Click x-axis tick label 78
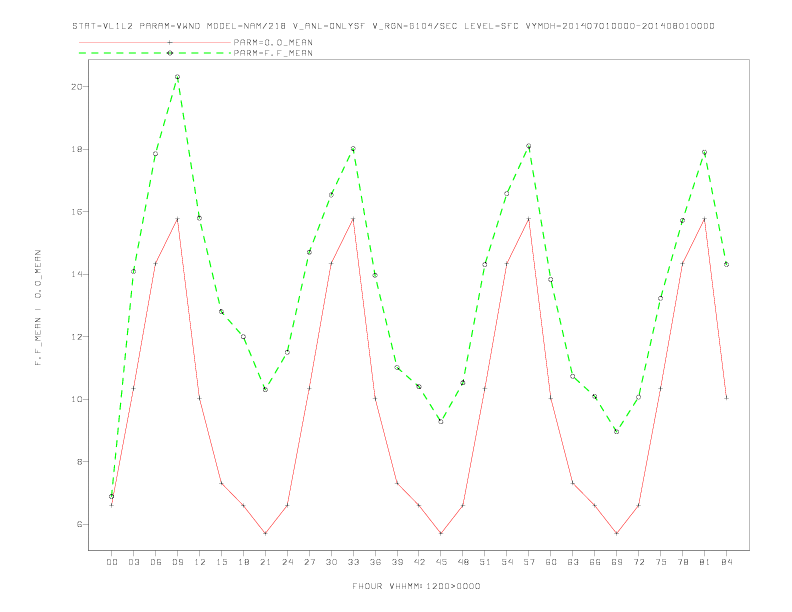 [682, 562]
